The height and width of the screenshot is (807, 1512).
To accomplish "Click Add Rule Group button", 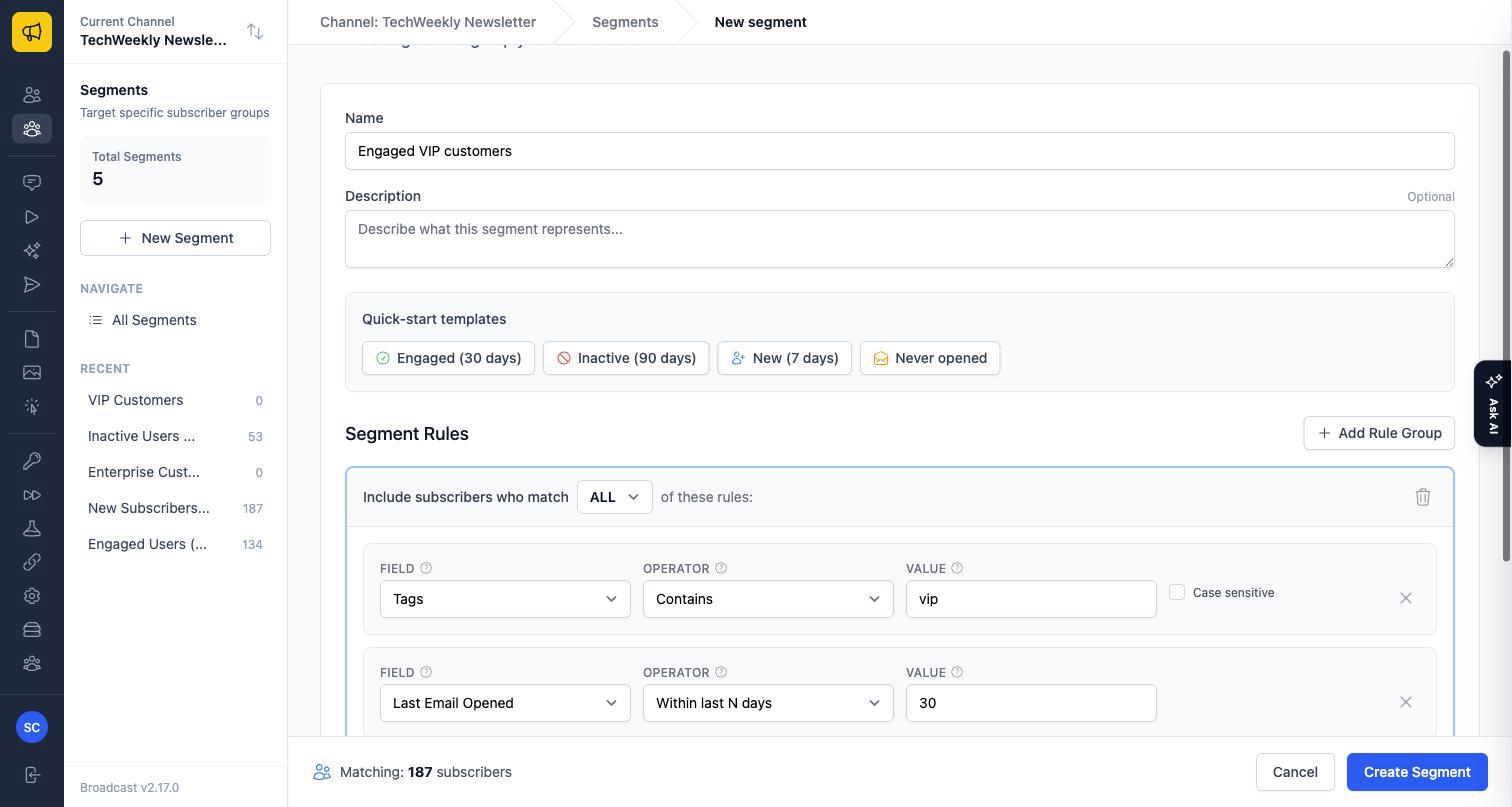I will coord(1379,433).
